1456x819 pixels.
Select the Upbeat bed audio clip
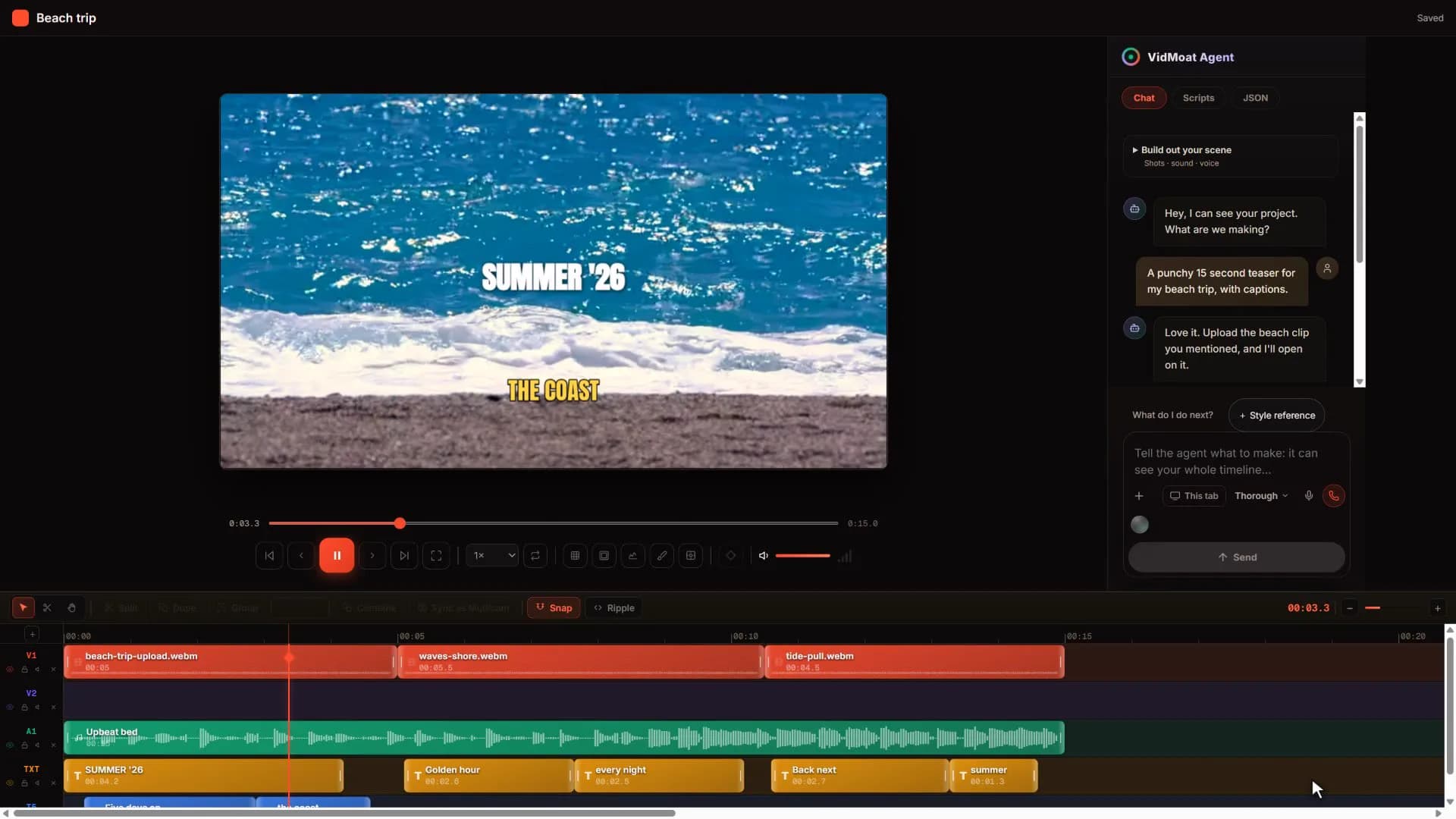(564, 737)
